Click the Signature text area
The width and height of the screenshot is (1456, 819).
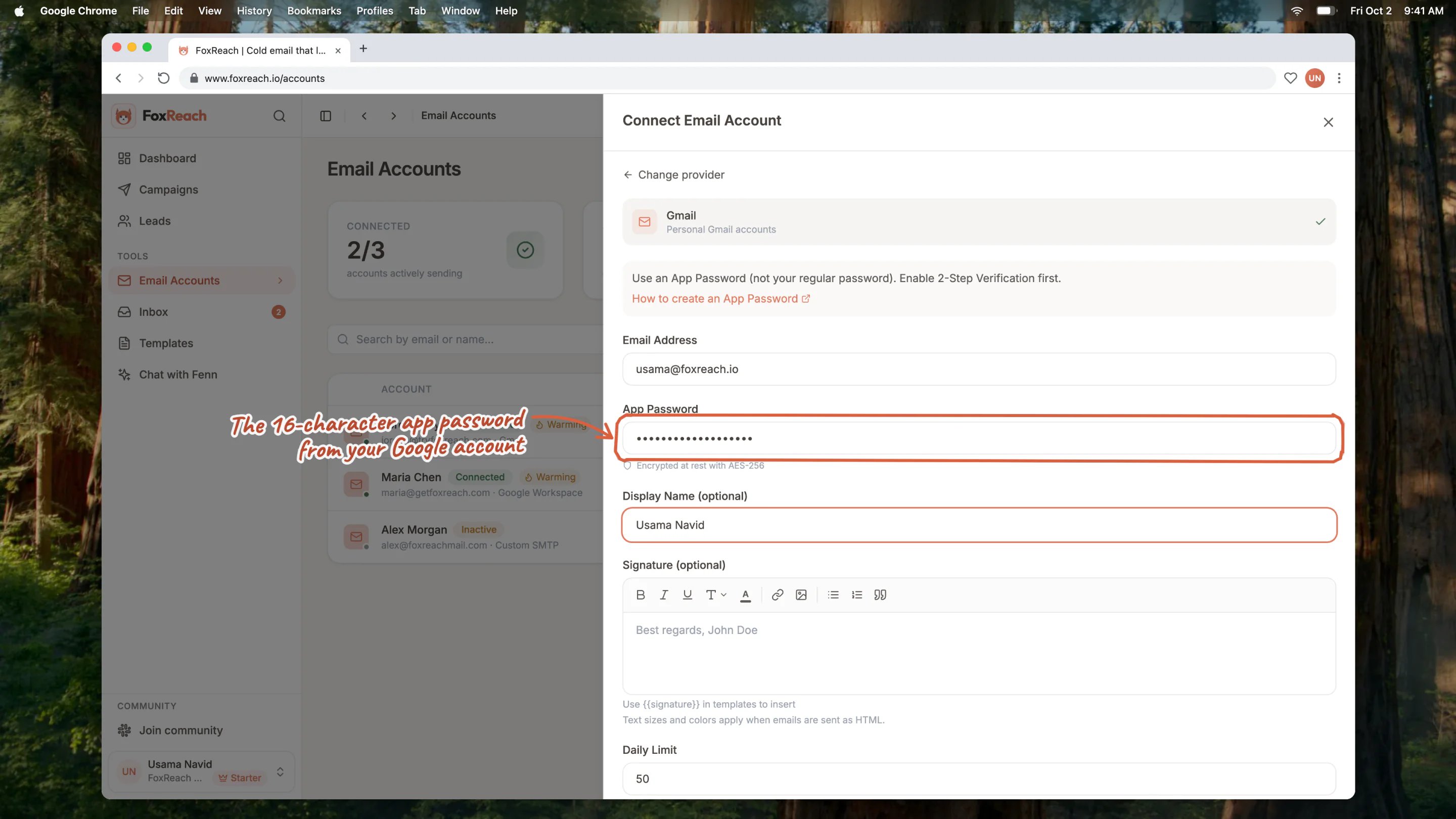coord(979,653)
